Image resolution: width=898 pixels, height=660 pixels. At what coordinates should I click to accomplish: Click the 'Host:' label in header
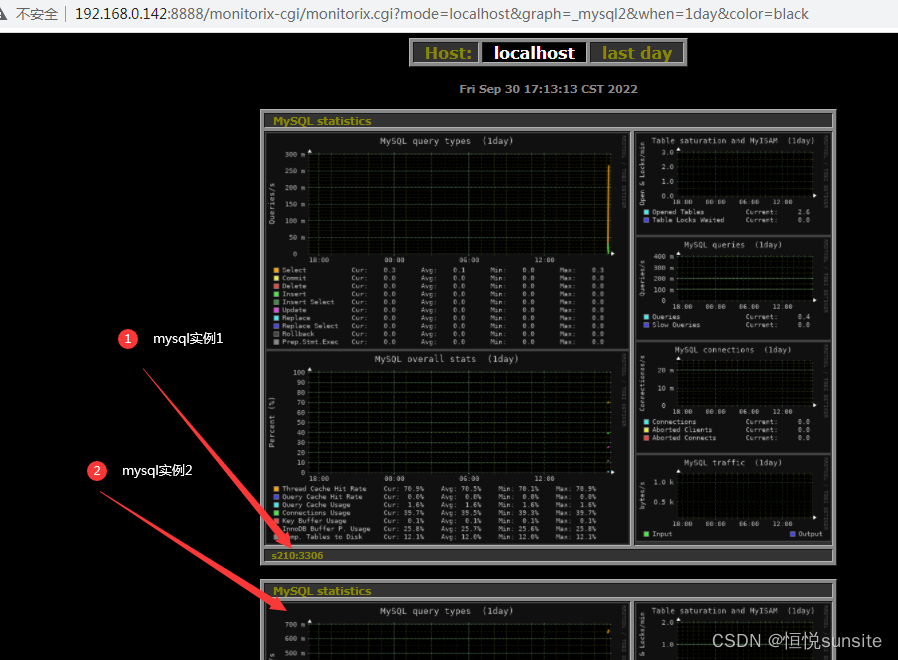(x=448, y=53)
